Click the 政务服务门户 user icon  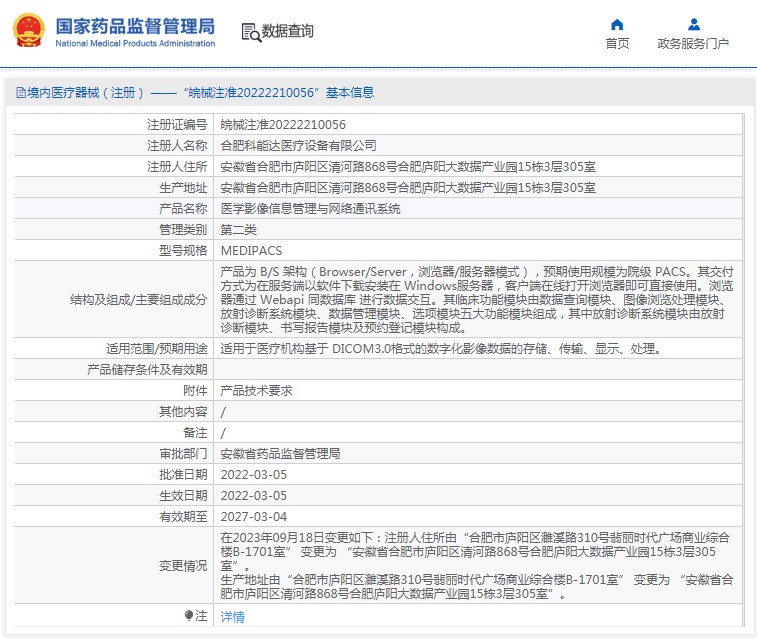tap(694, 24)
